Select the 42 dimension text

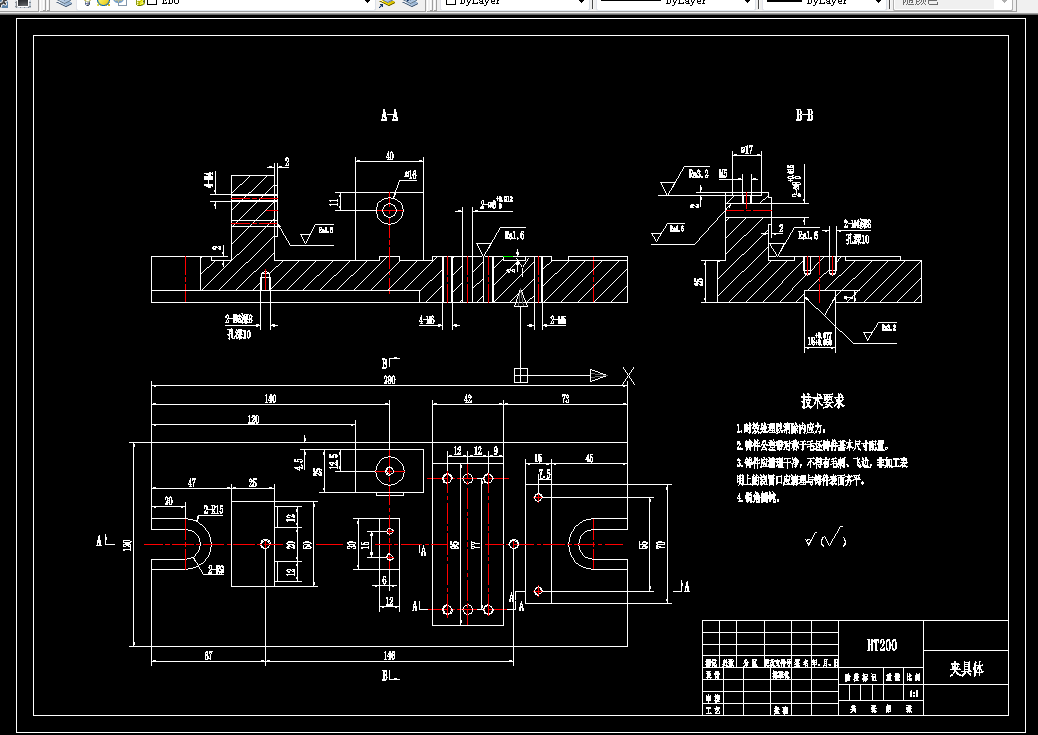click(x=467, y=399)
